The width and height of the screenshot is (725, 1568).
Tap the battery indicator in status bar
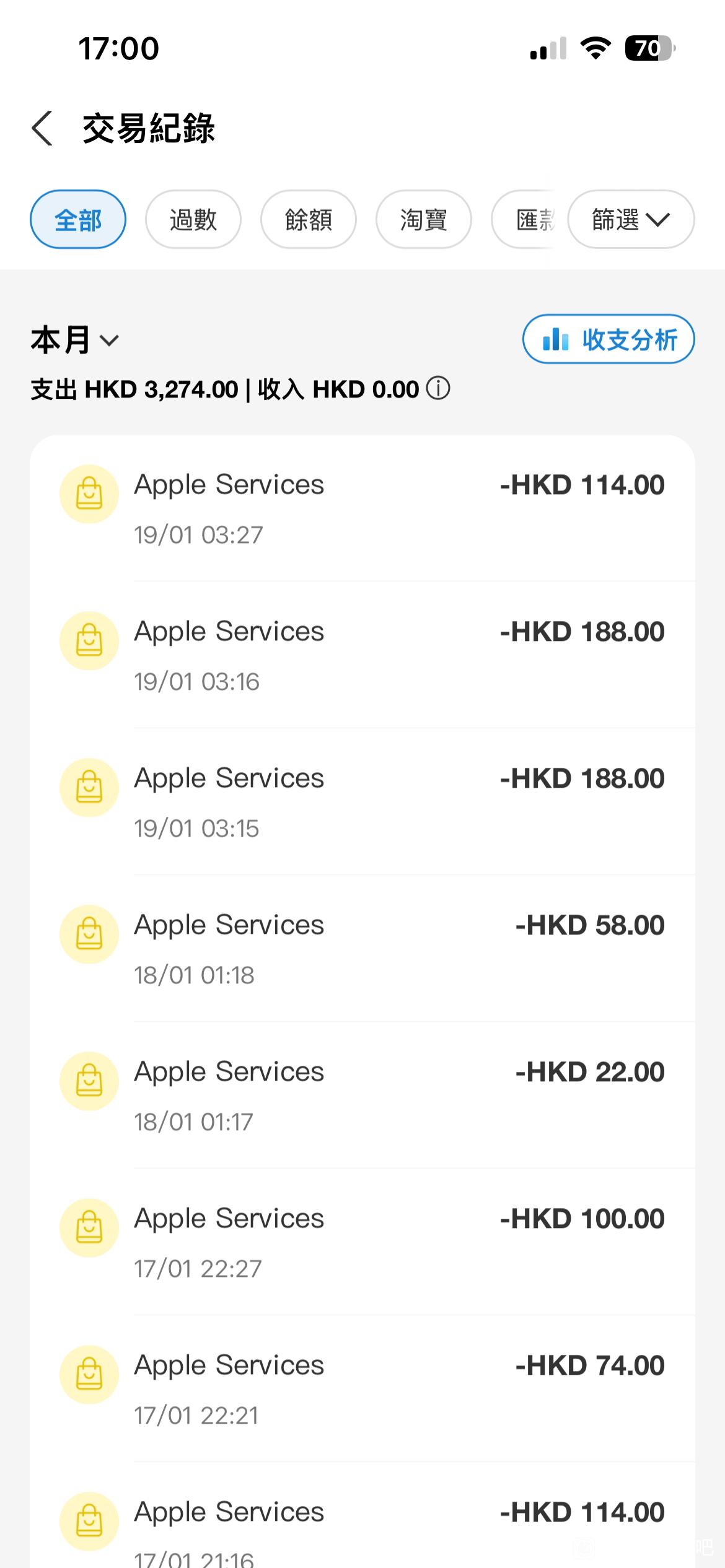point(649,48)
